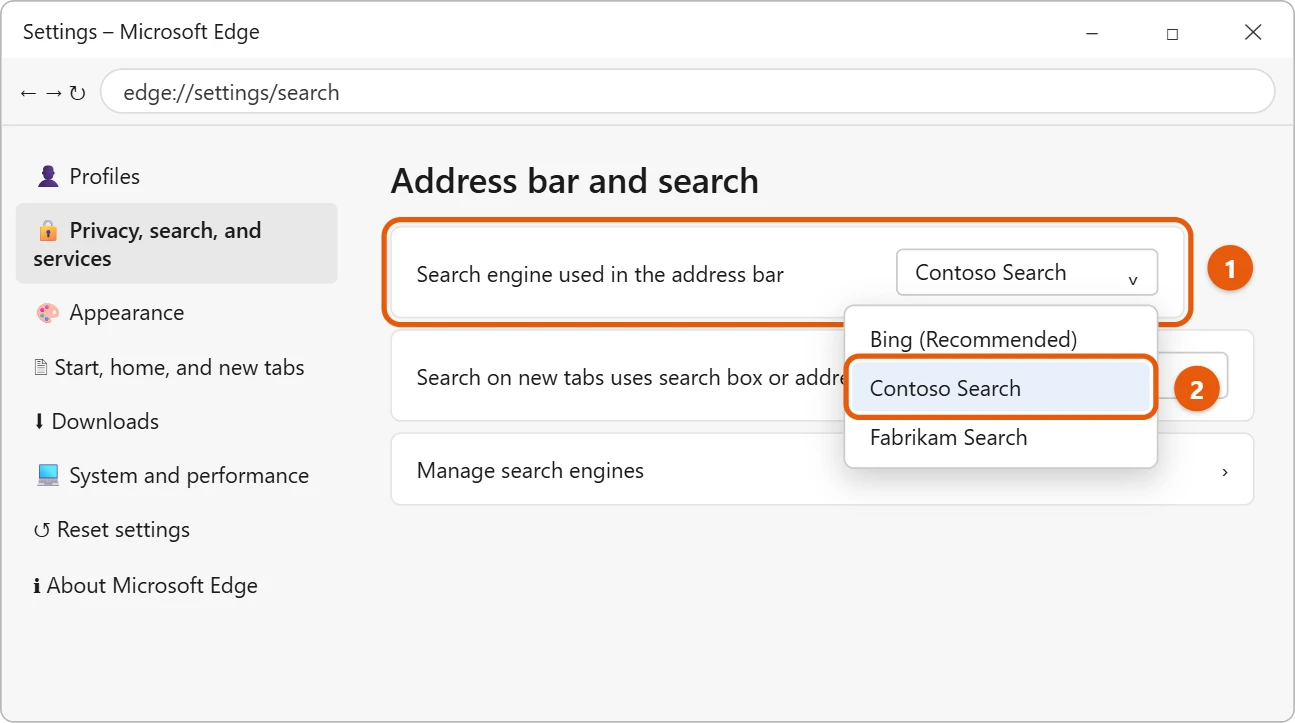
Task: Click the Downloads arrow icon
Action: click(x=39, y=422)
